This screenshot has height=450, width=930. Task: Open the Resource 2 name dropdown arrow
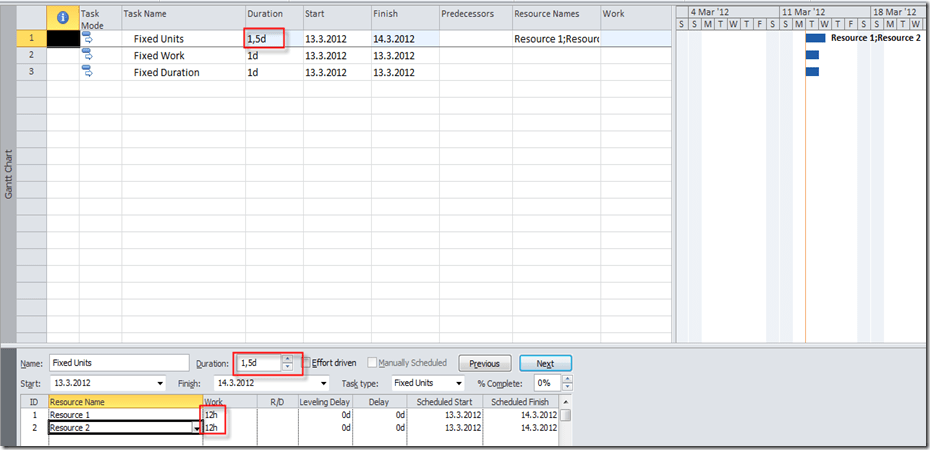coord(196,428)
